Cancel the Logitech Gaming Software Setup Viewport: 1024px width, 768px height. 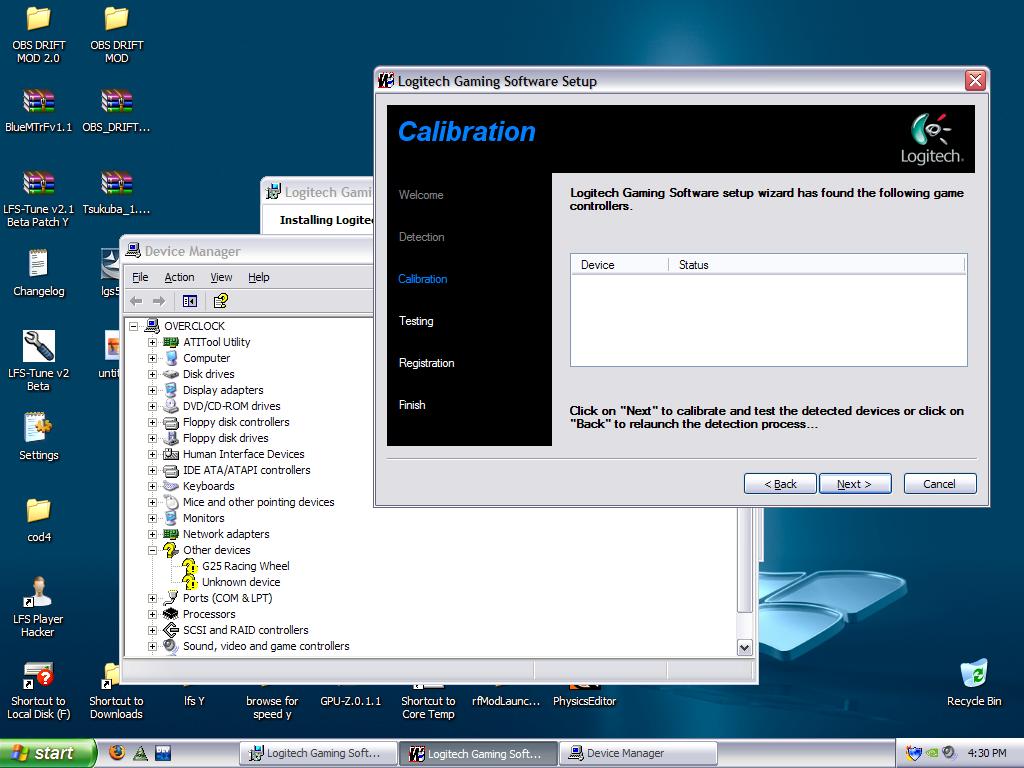pos(940,484)
